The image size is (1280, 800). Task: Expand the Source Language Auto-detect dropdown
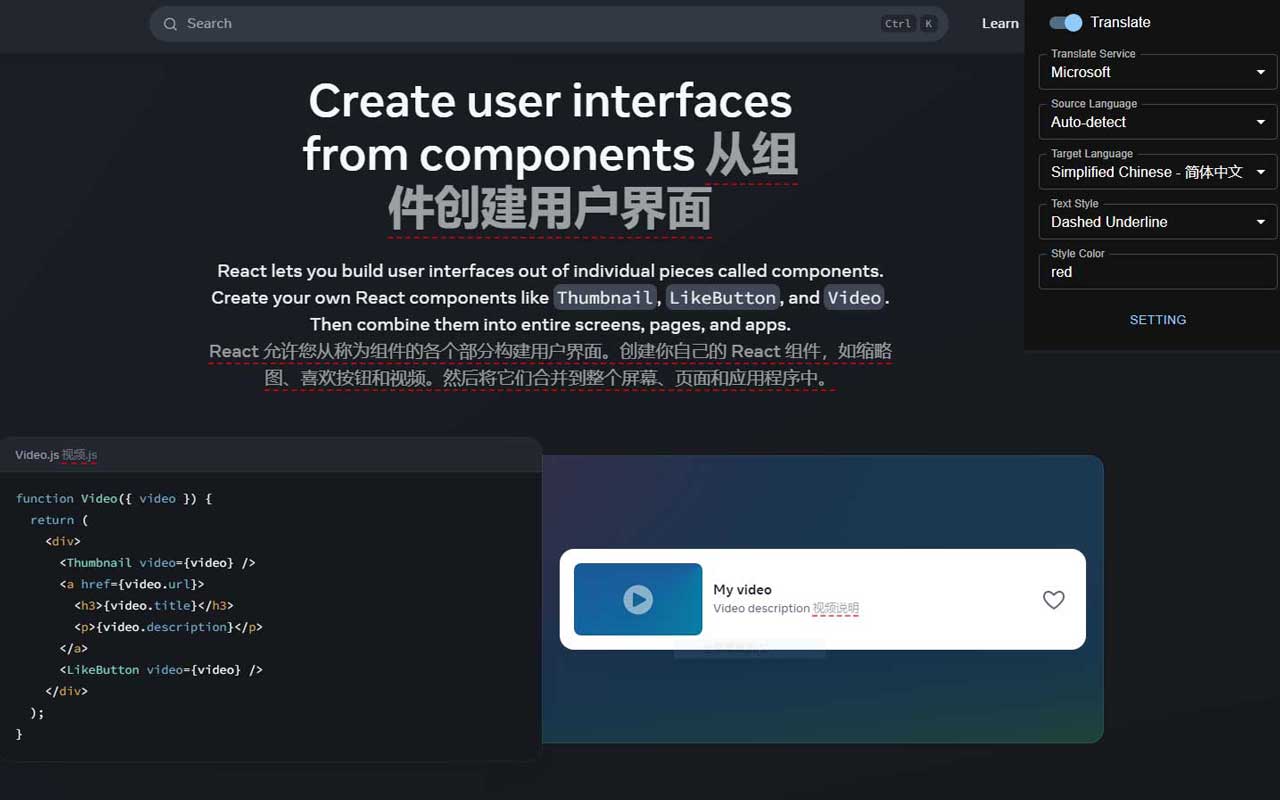(1157, 122)
